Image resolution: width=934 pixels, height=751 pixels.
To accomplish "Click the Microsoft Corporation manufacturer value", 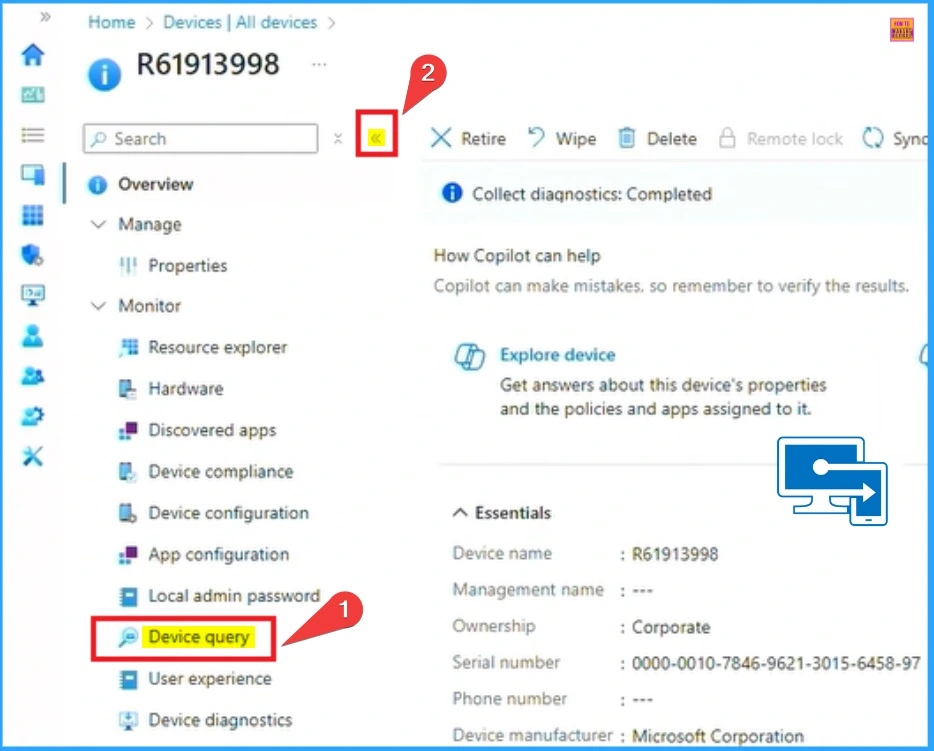I will click(x=718, y=736).
